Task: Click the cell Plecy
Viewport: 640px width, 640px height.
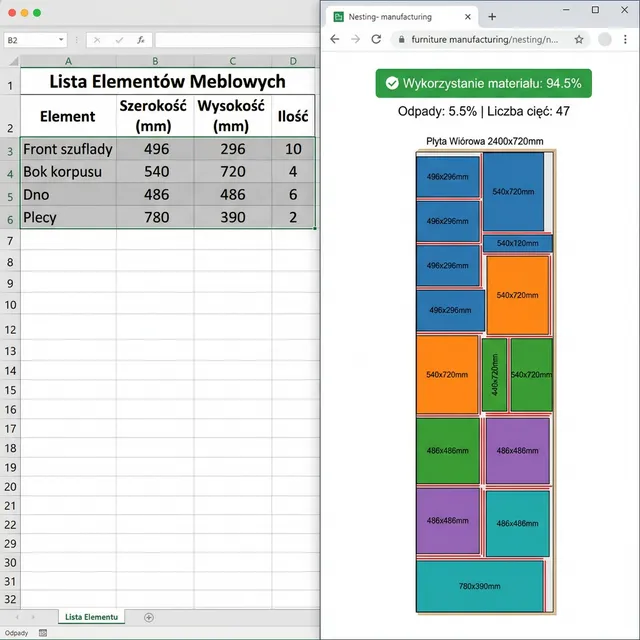Action: point(68,217)
